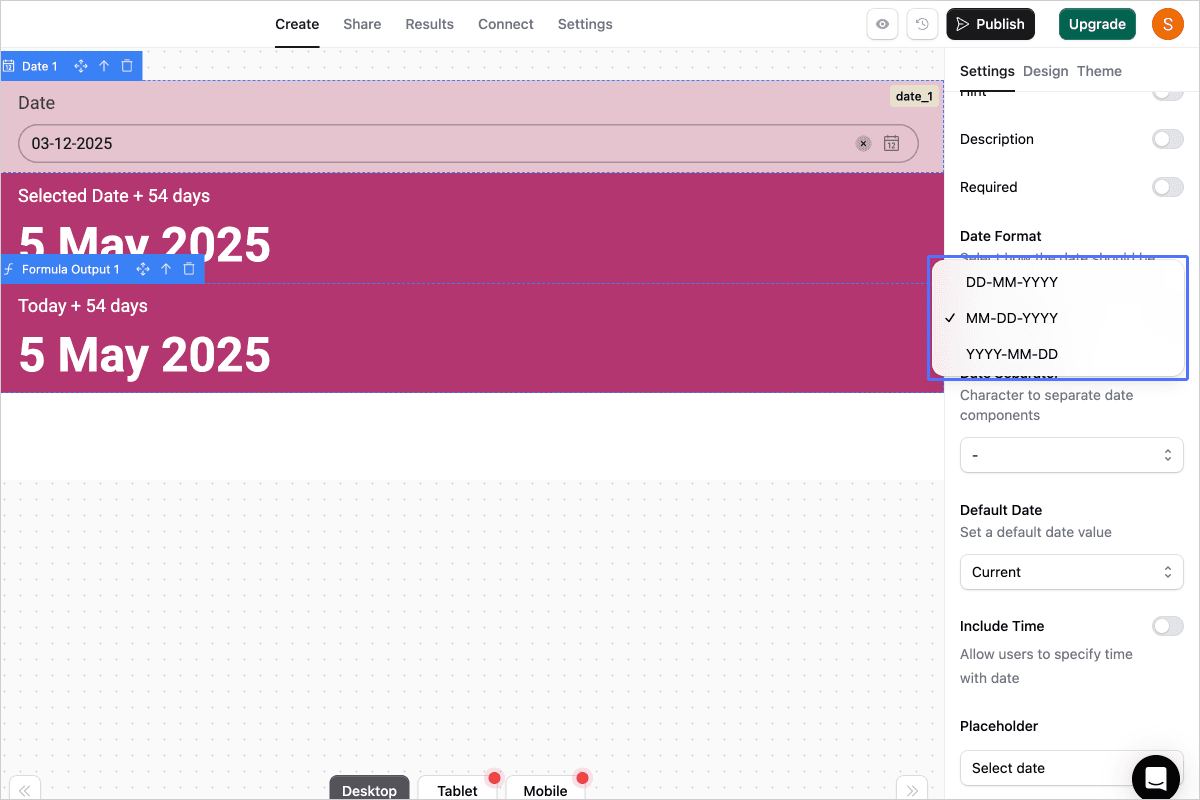
Task: Delete Formula Output 1 with trash icon
Action: click(x=189, y=269)
